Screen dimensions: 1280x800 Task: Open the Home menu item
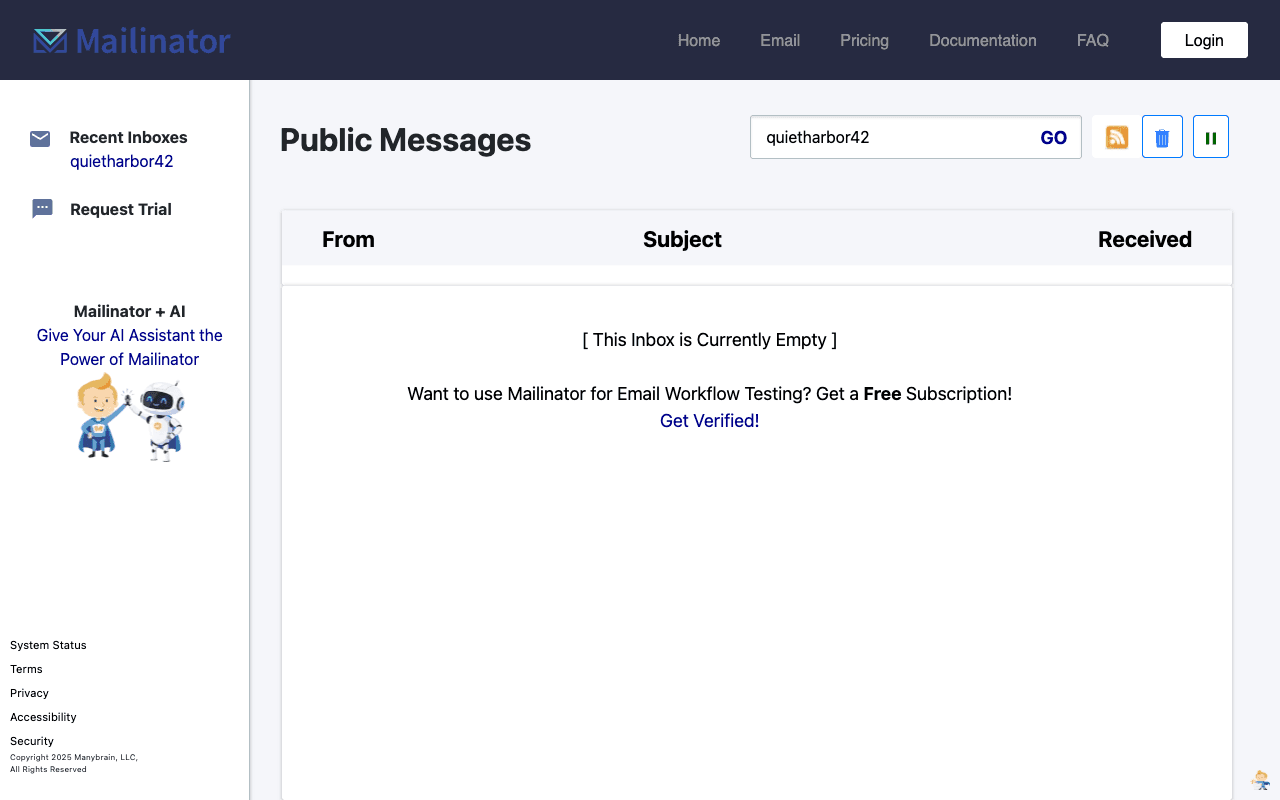point(699,40)
